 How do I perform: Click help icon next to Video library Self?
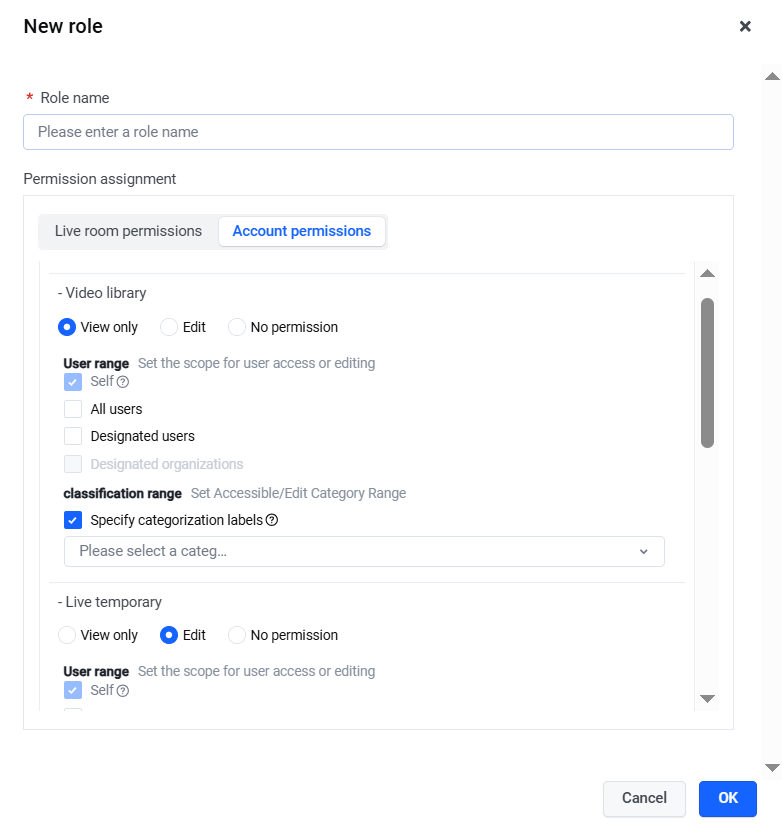[x=123, y=382]
